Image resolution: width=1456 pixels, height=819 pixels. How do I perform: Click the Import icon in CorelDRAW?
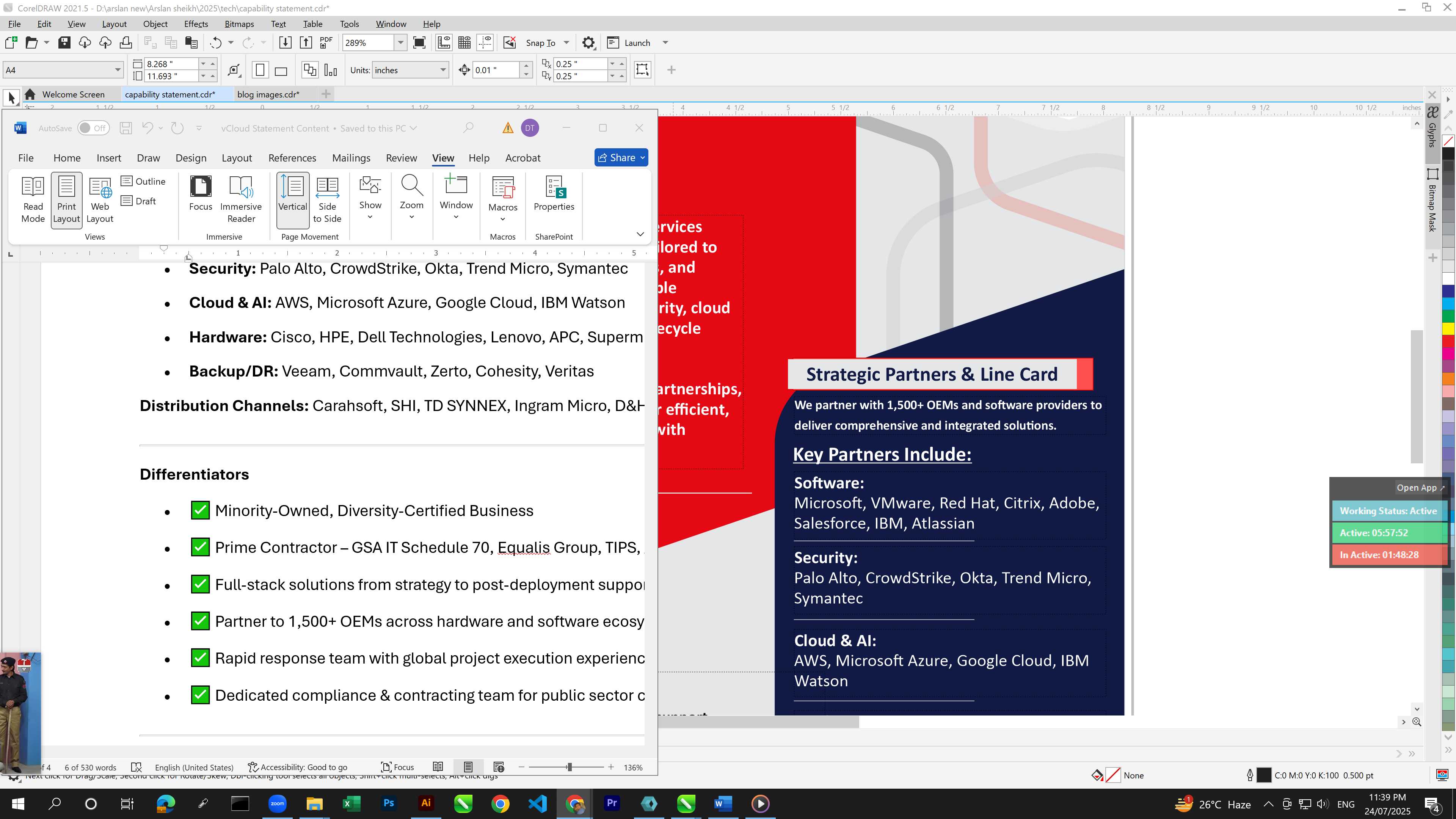pos(286,42)
